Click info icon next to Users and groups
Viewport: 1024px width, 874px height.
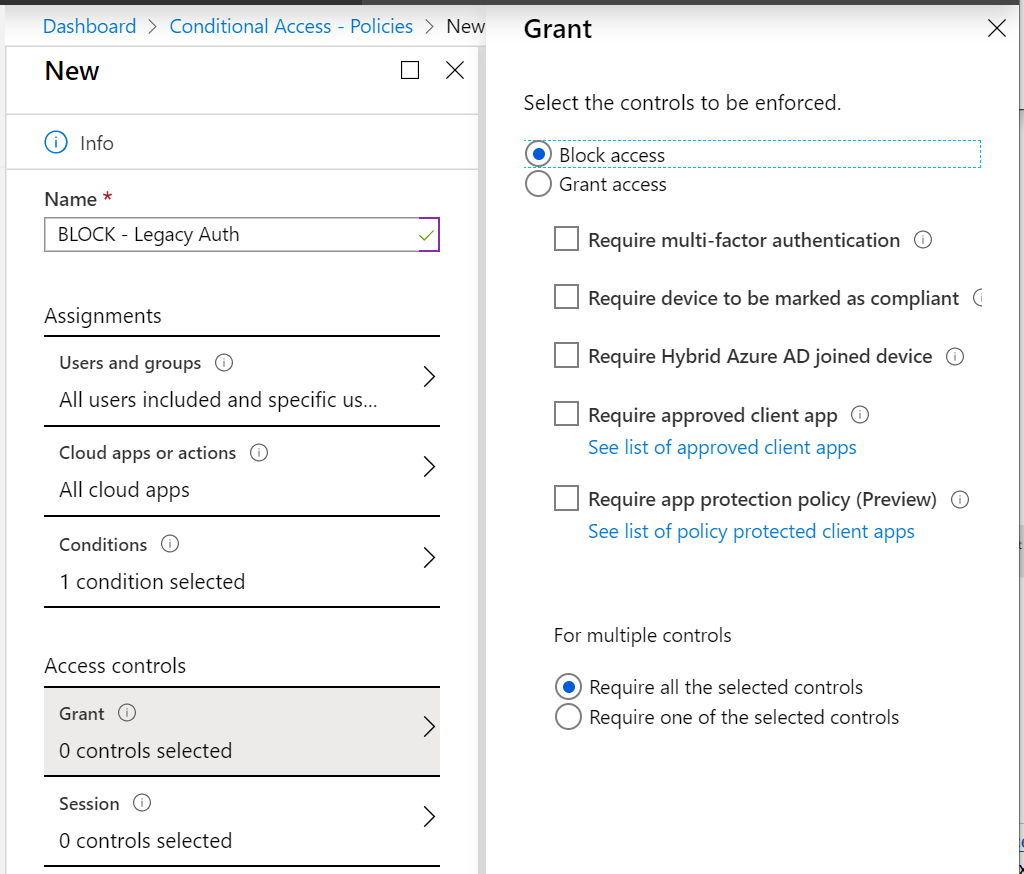(x=224, y=363)
